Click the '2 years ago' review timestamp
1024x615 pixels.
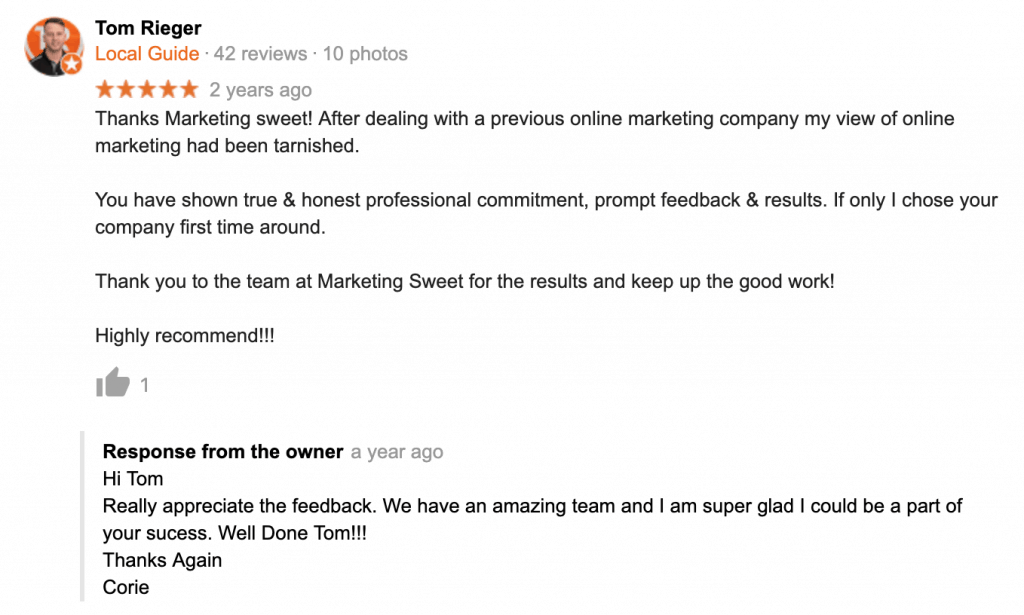tap(260, 90)
